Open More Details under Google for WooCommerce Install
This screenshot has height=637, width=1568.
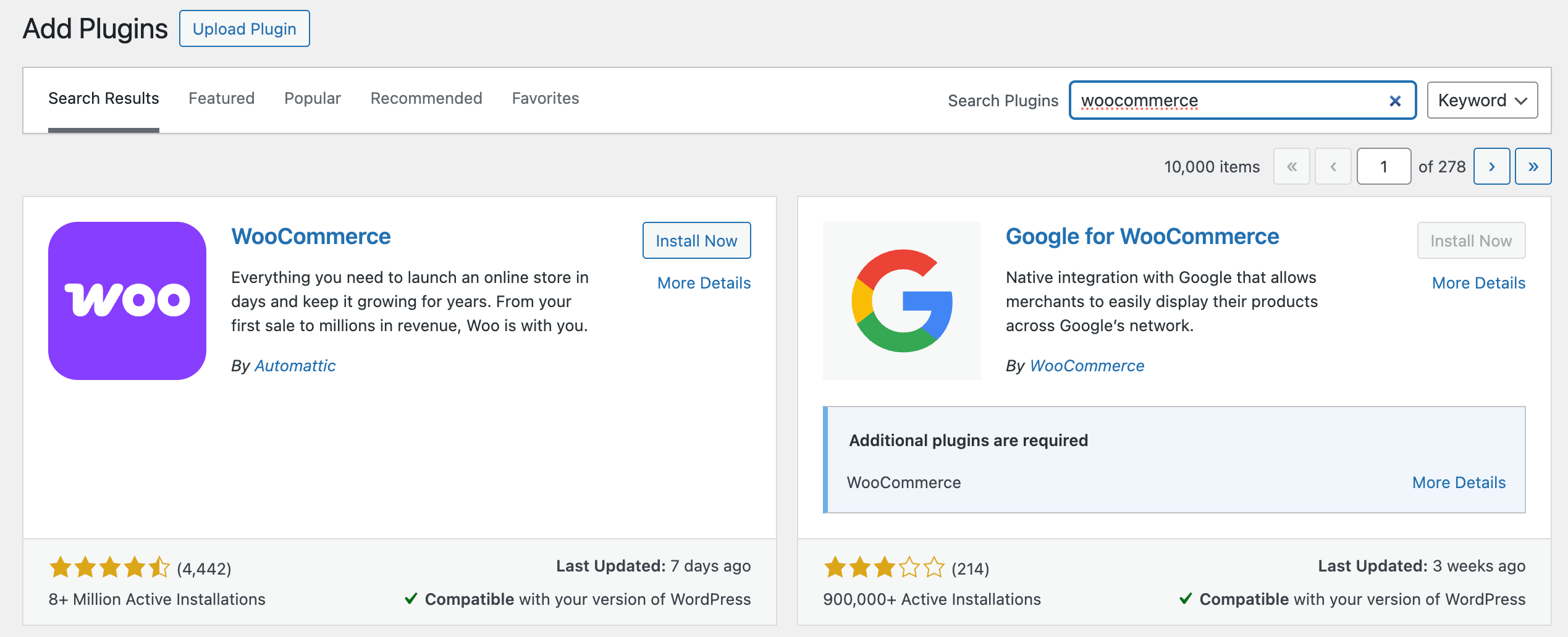[x=1478, y=283]
